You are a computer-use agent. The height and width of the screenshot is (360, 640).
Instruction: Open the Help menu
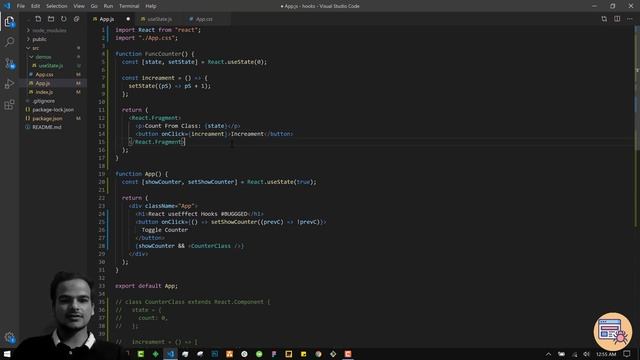(x=151, y=6)
